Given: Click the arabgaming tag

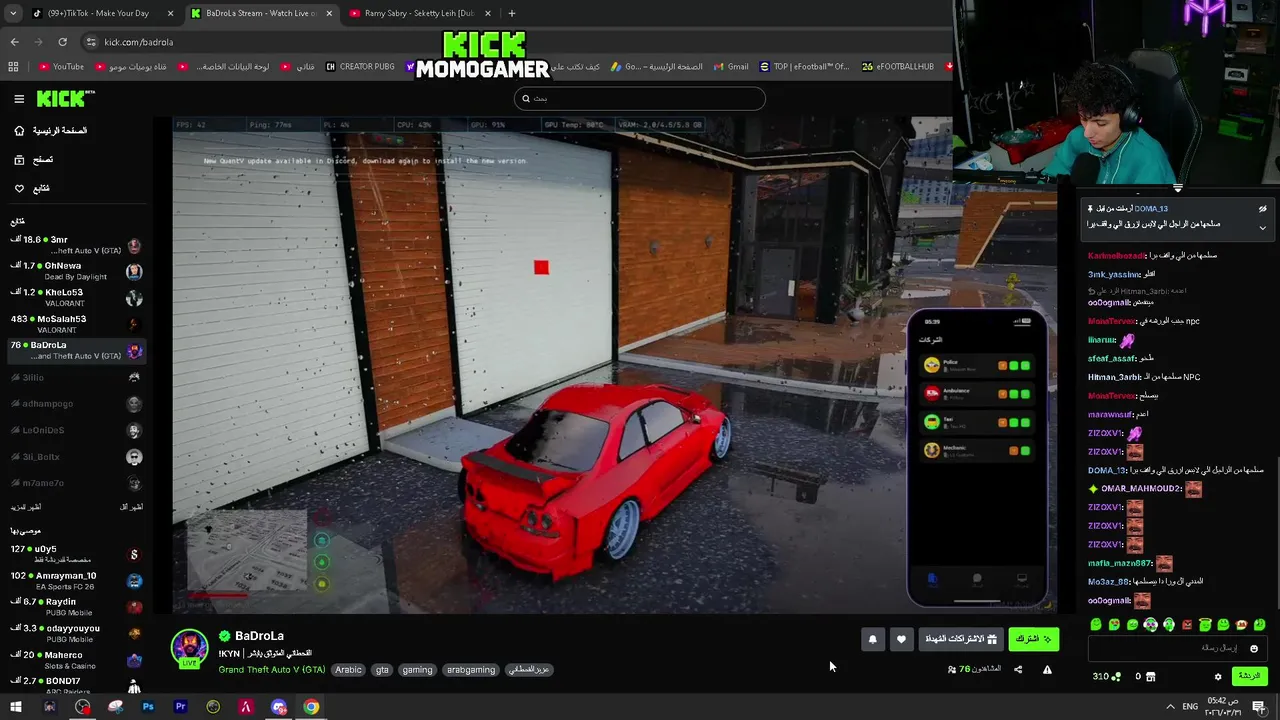Looking at the screenshot, I should [471, 670].
